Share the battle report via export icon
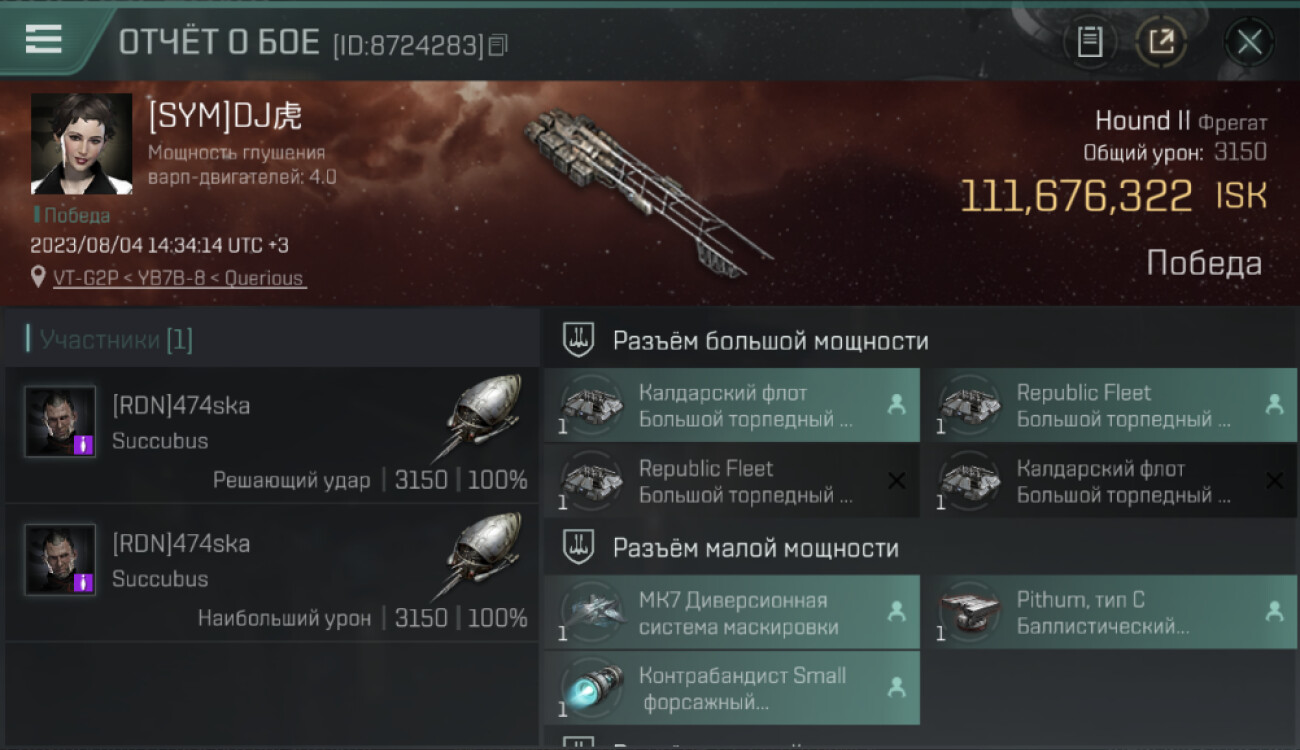This screenshot has width=1300, height=750. point(1161,42)
